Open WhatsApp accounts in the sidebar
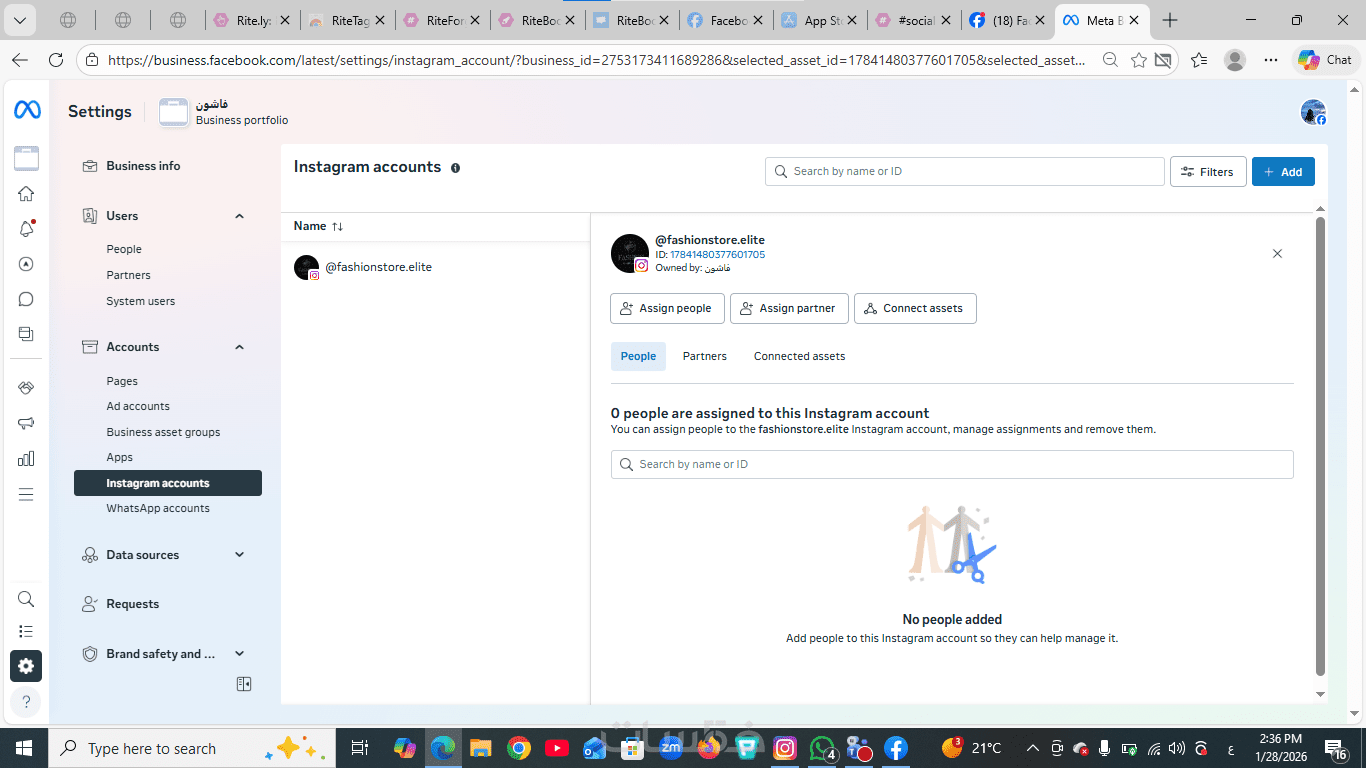 pos(158,508)
